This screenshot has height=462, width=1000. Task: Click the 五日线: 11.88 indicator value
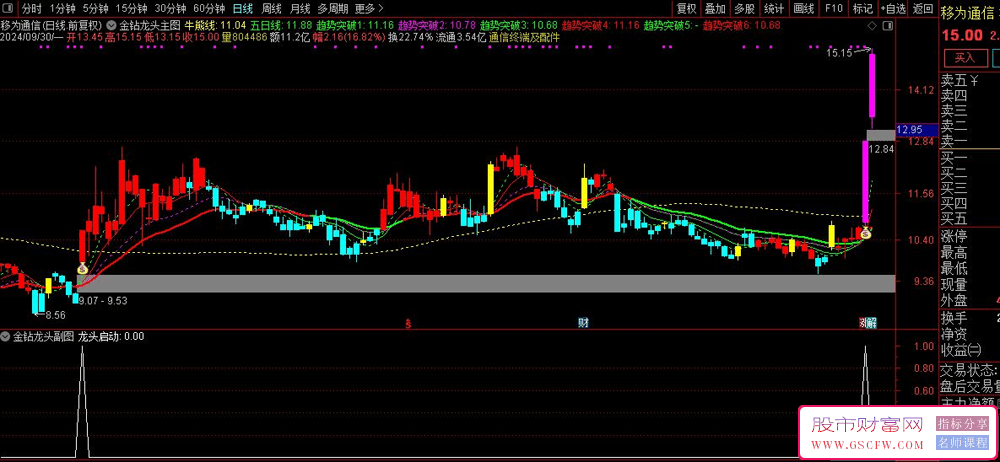281,26
